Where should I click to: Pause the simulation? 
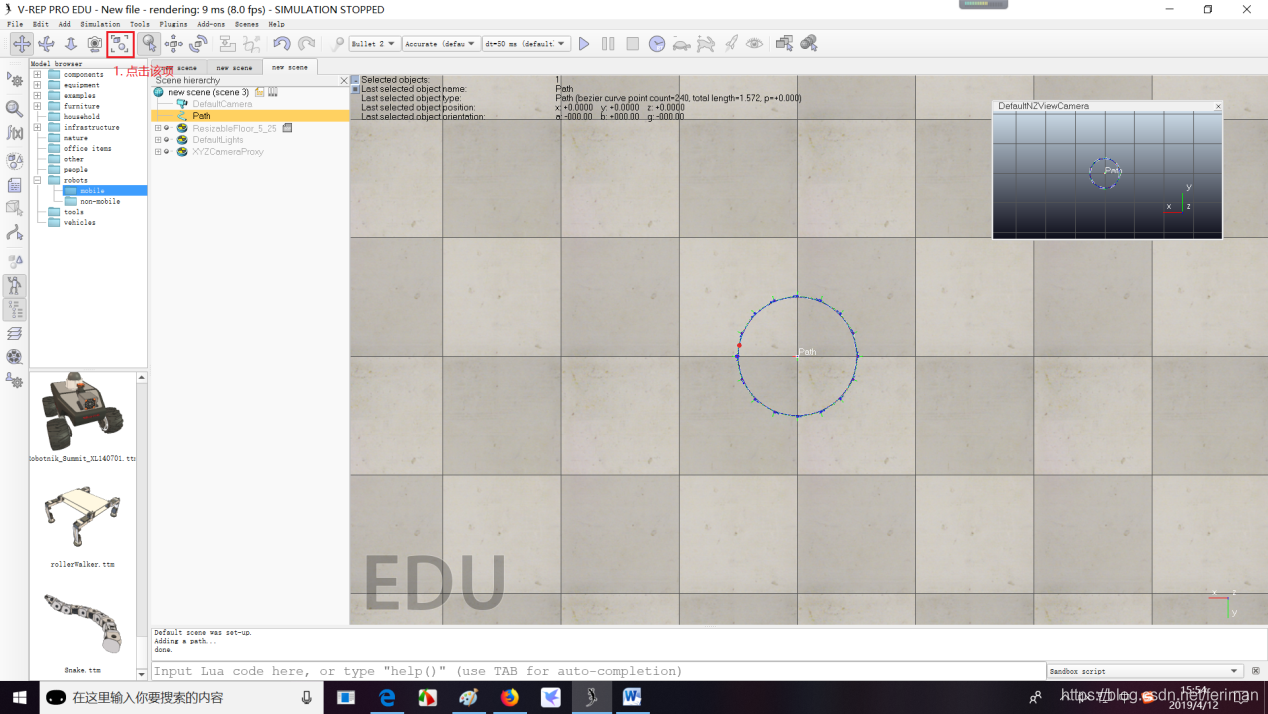608,44
